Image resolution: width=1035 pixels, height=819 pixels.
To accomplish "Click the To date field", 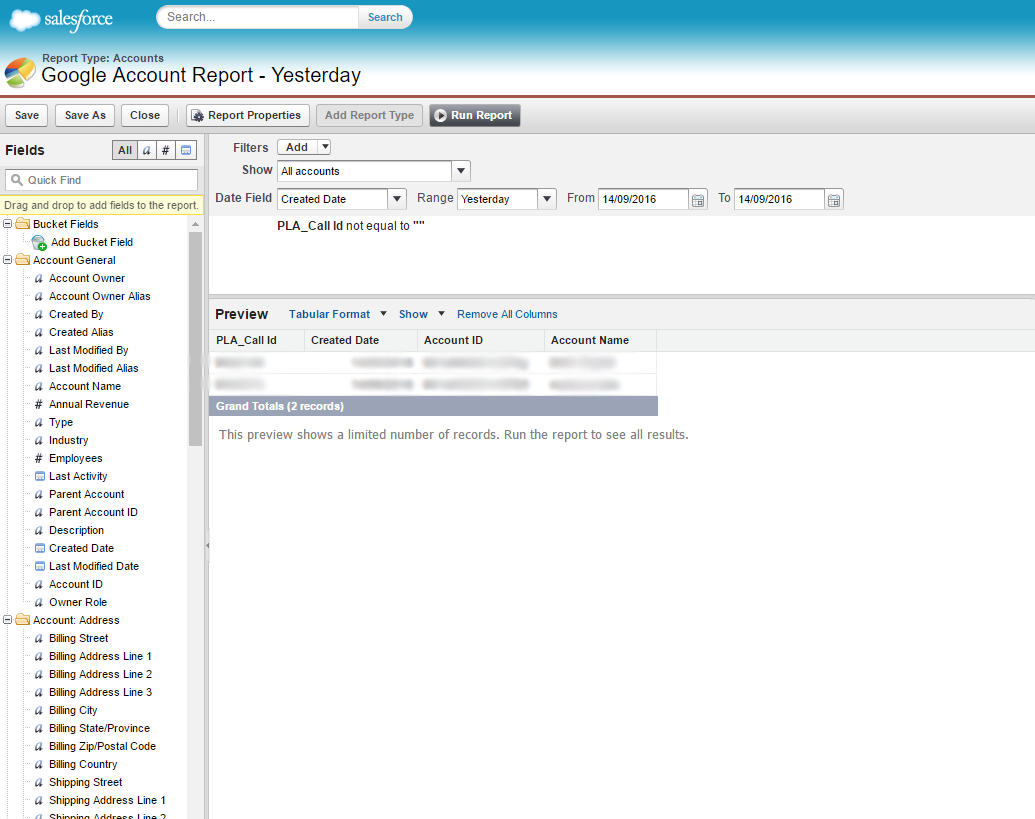I will point(779,199).
